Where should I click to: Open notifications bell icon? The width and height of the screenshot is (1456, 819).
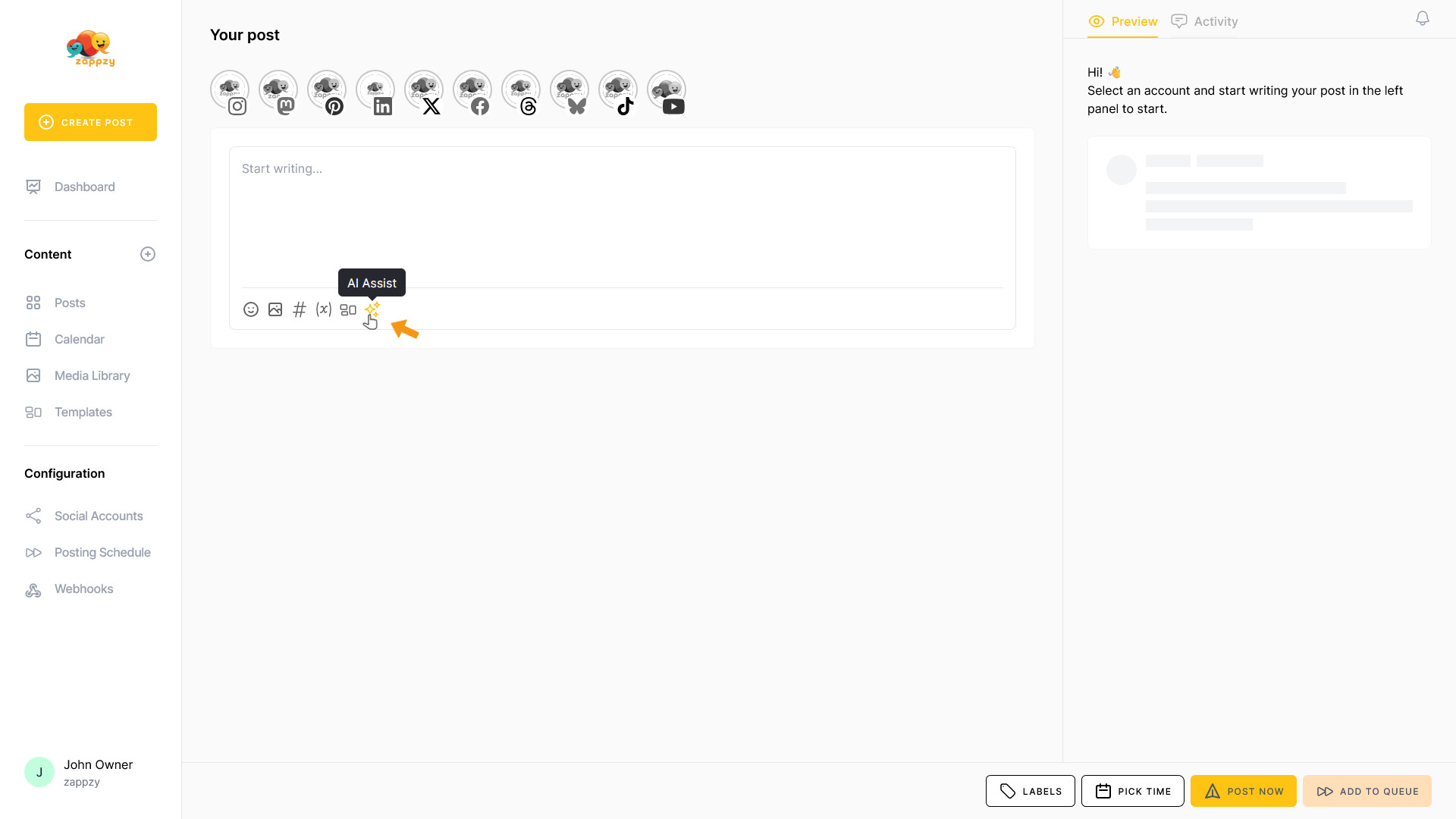1423,18
